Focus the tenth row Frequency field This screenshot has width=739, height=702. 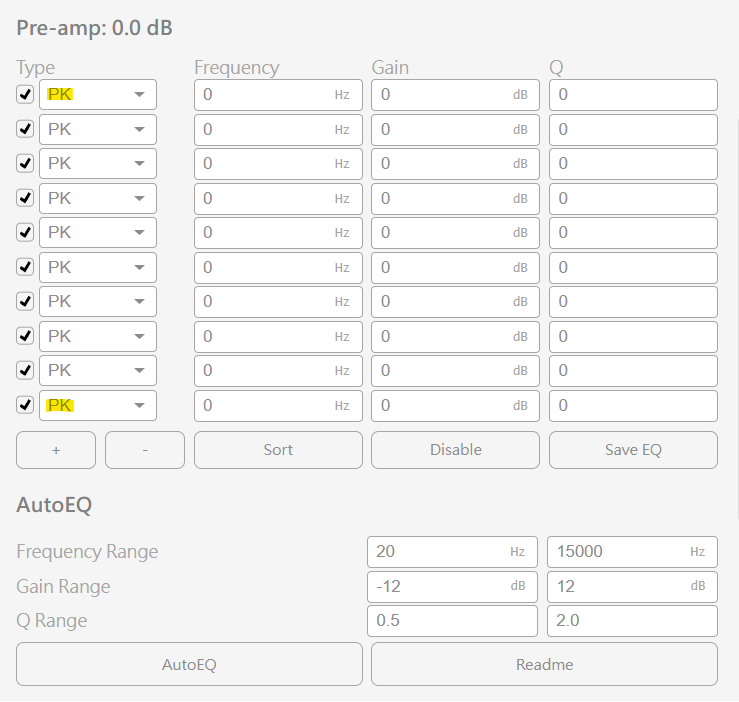point(278,405)
